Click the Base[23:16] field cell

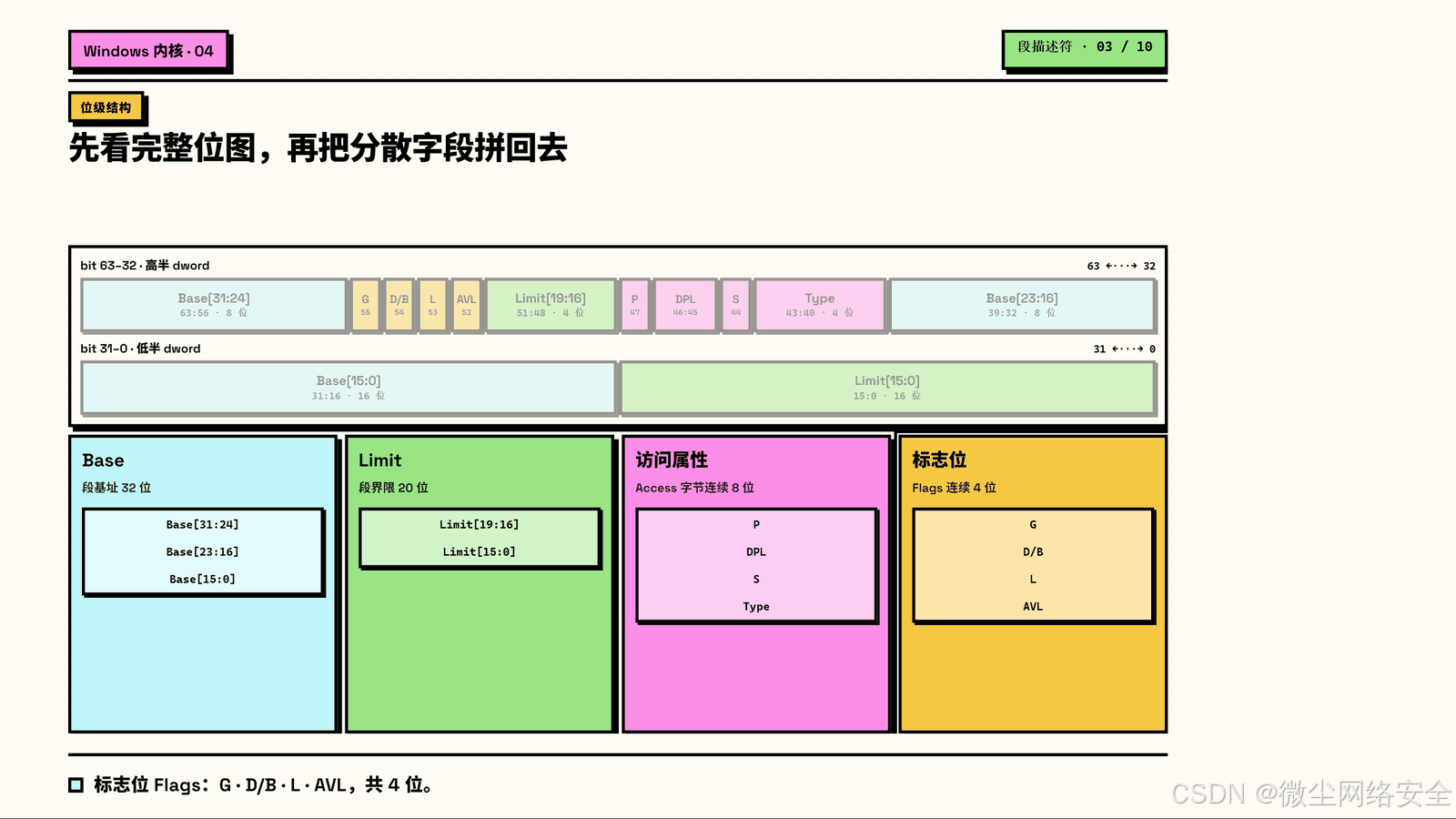point(1022,305)
